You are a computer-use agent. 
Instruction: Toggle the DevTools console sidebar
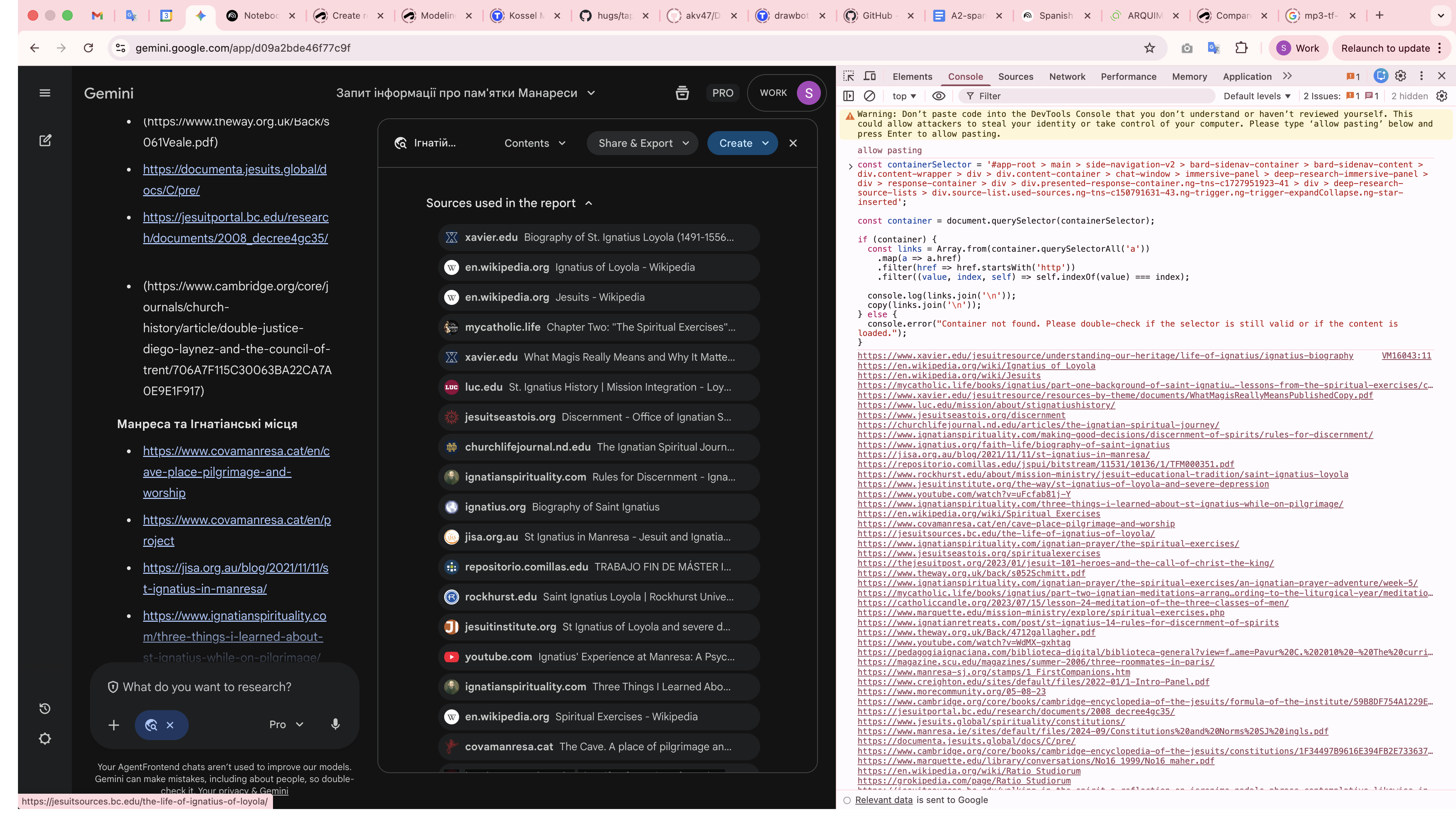[849, 96]
